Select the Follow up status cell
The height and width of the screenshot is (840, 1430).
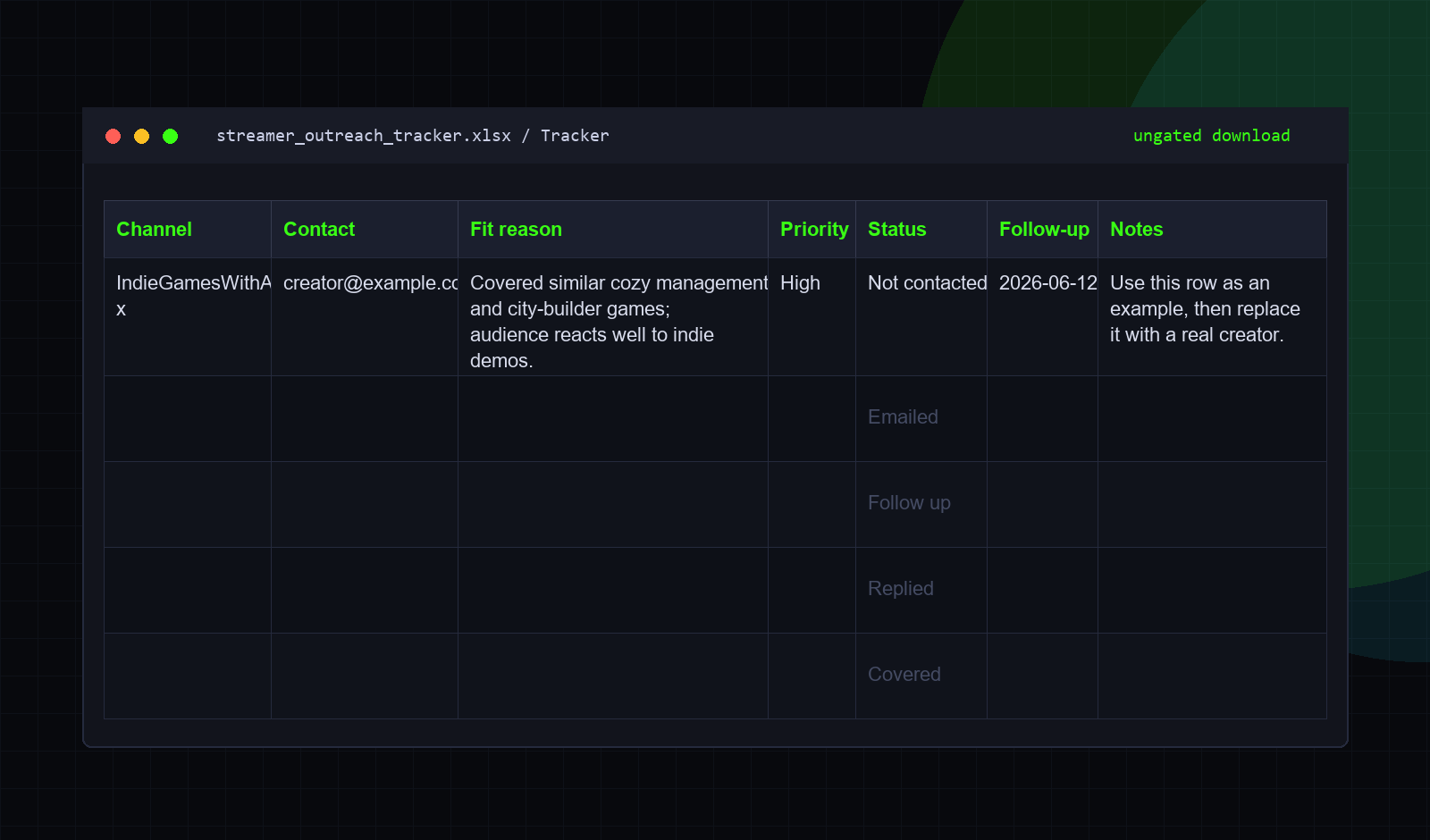point(921,505)
